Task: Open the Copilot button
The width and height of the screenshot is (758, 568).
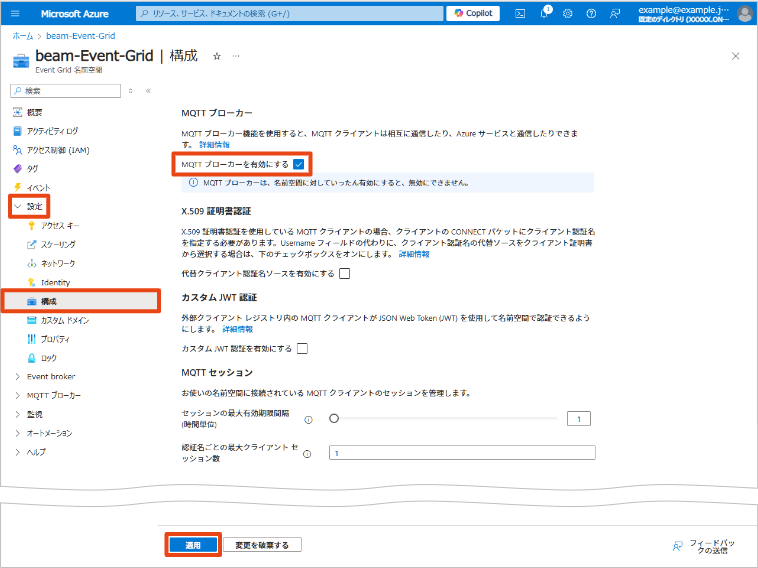Action: [473, 13]
